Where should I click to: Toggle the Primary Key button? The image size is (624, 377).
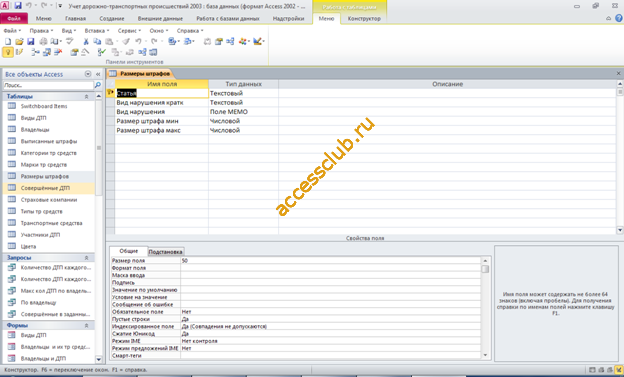[x=8, y=52]
